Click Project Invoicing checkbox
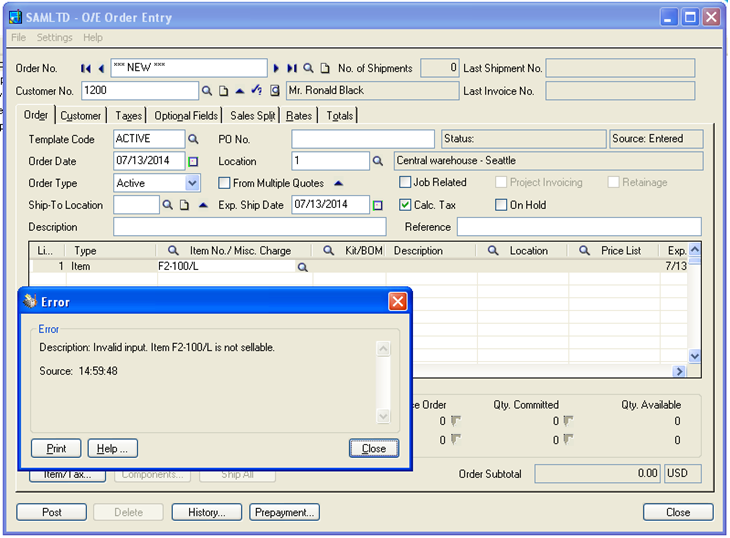 [501, 182]
